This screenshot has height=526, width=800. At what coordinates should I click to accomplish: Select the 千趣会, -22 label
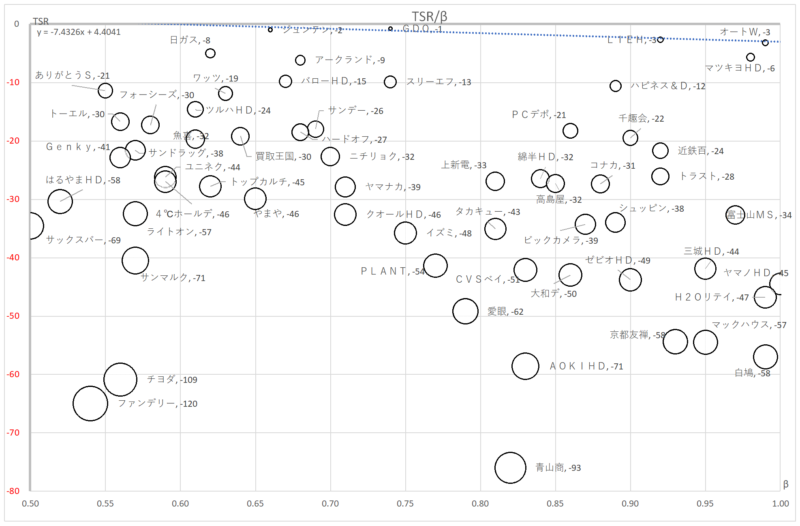pos(641,119)
